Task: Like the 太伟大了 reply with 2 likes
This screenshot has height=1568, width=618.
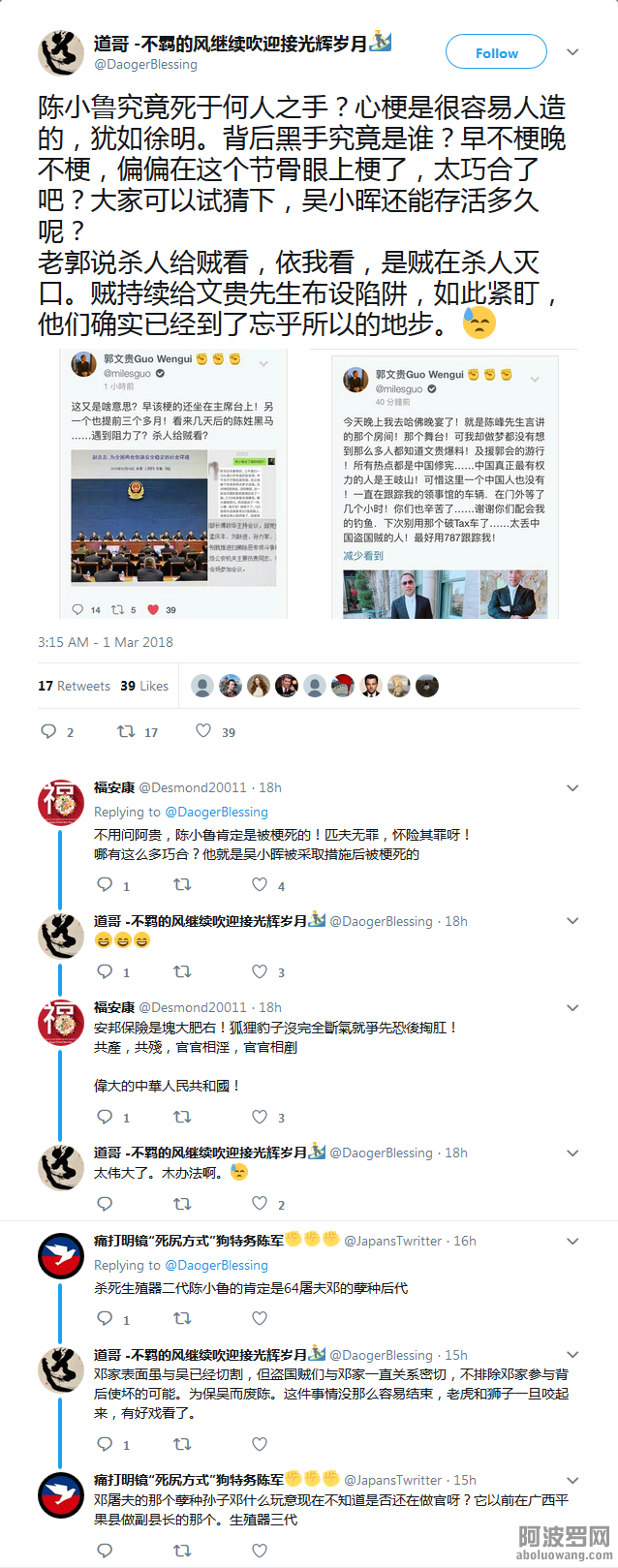Action: tap(260, 1204)
